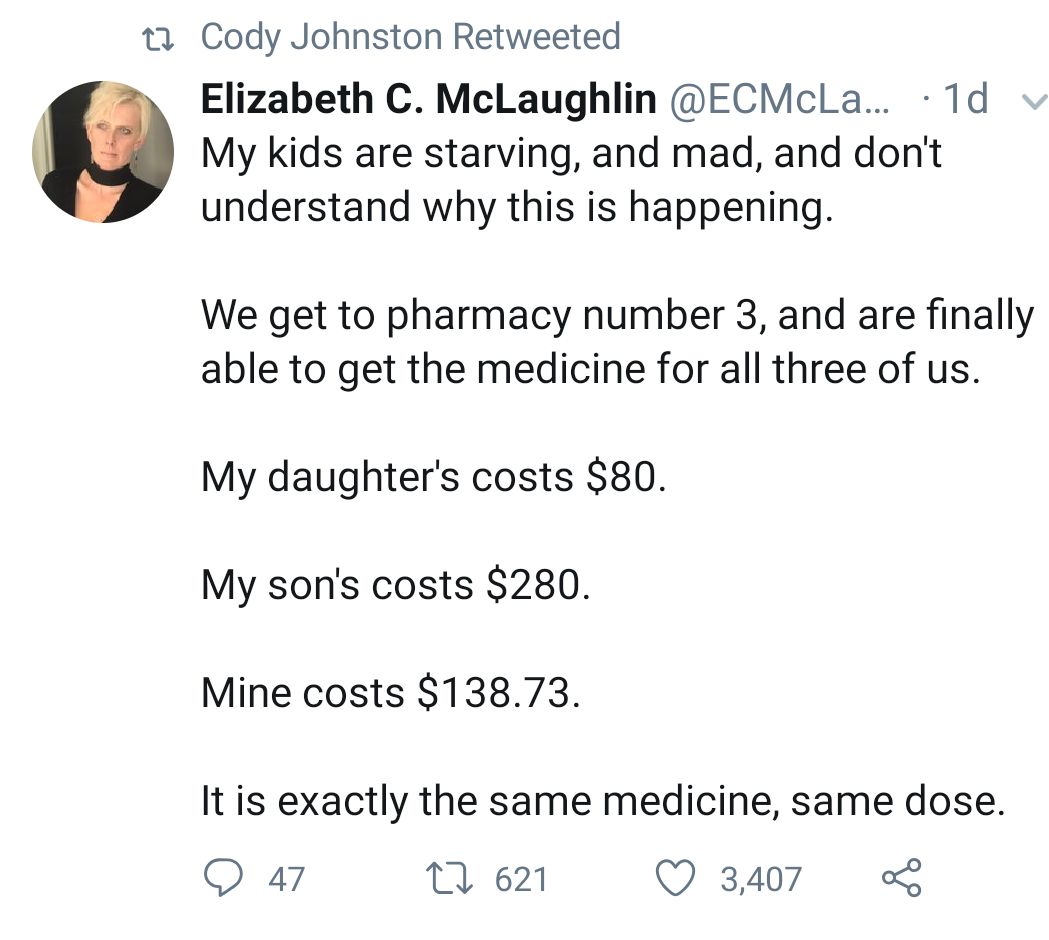
Task: Open Elizabeth C. McLaughlin's profile picture
Action: [x=104, y=152]
